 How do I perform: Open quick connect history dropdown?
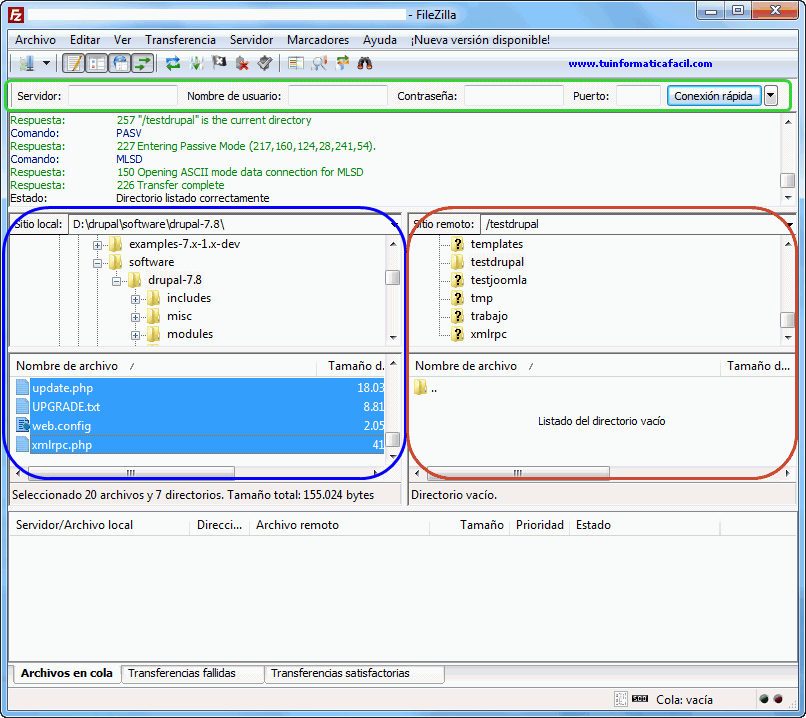pyautogui.click(x=771, y=96)
